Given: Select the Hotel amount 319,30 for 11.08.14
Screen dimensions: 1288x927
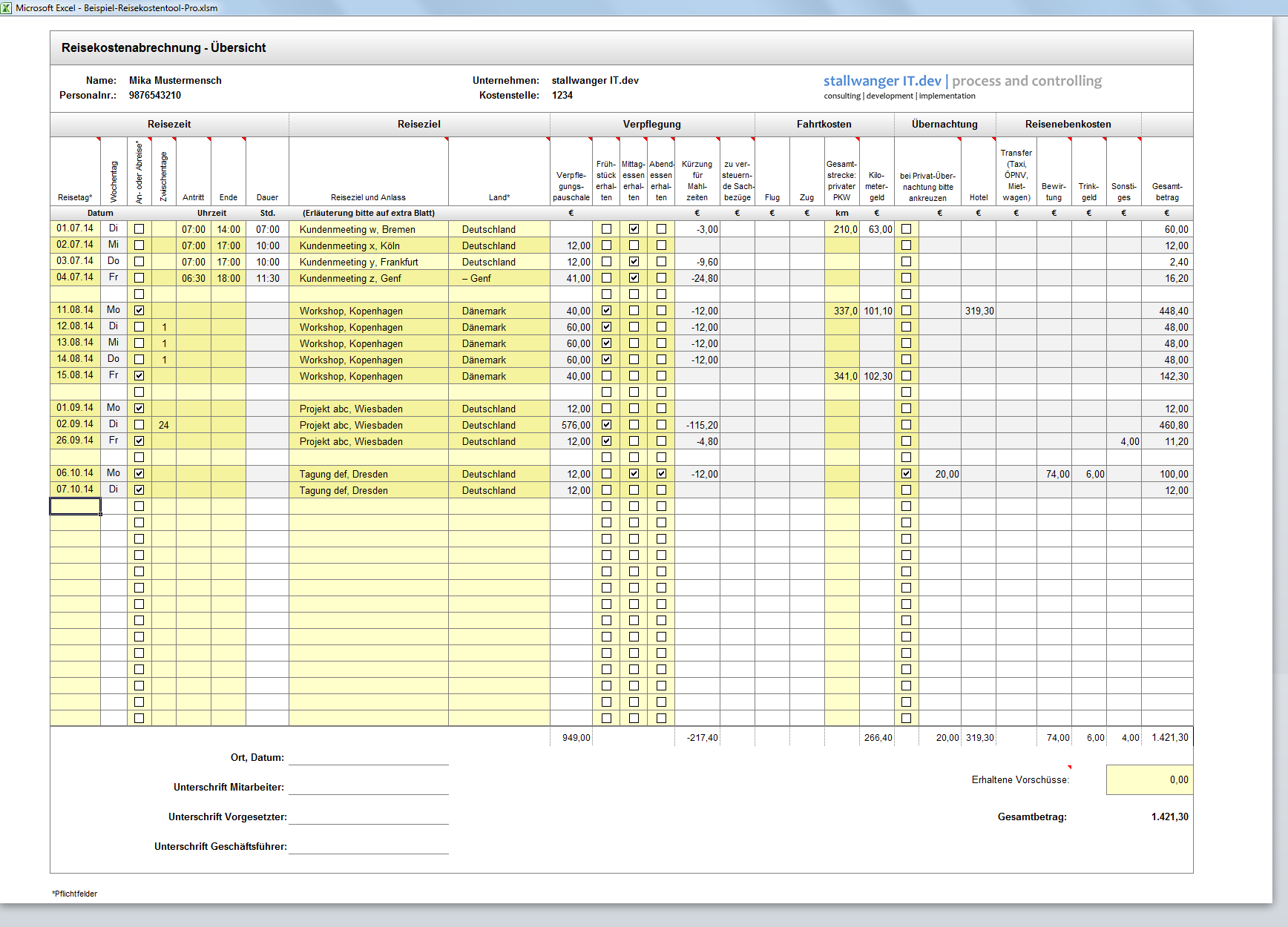Looking at the screenshot, I should tap(979, 311).
